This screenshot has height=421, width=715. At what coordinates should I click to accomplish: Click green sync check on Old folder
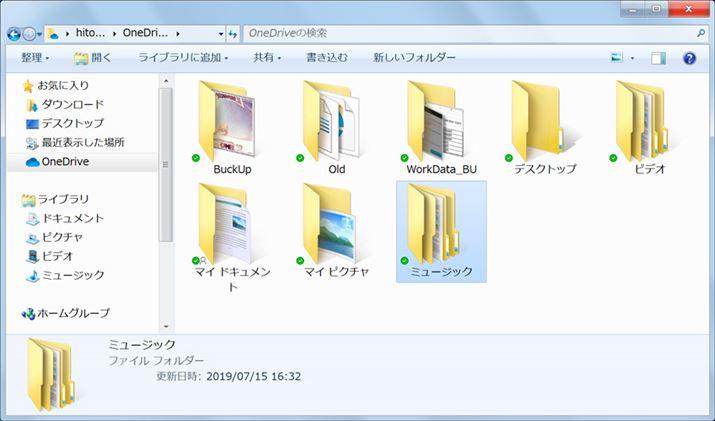coord(300,158)
